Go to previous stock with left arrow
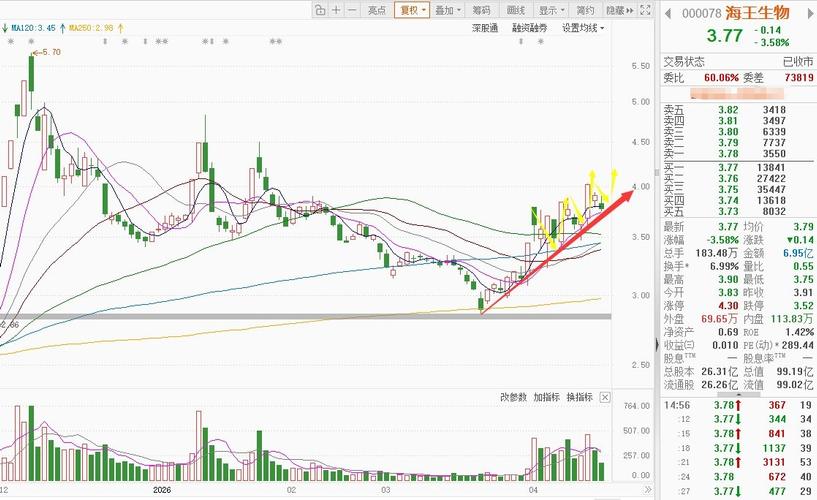Screen dimensions: 817x500 point(668,13)
